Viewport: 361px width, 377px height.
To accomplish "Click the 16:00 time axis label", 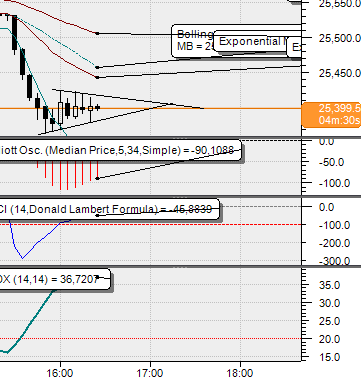I will coord(60,372).
